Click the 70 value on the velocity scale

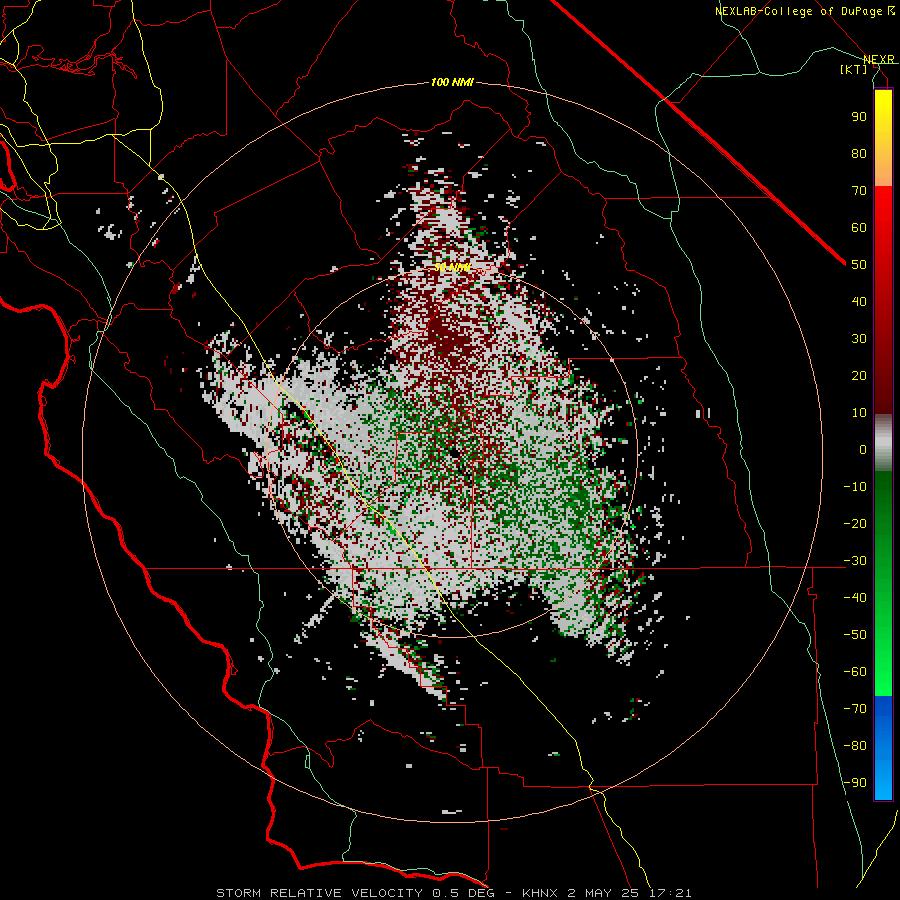point(859,191)
